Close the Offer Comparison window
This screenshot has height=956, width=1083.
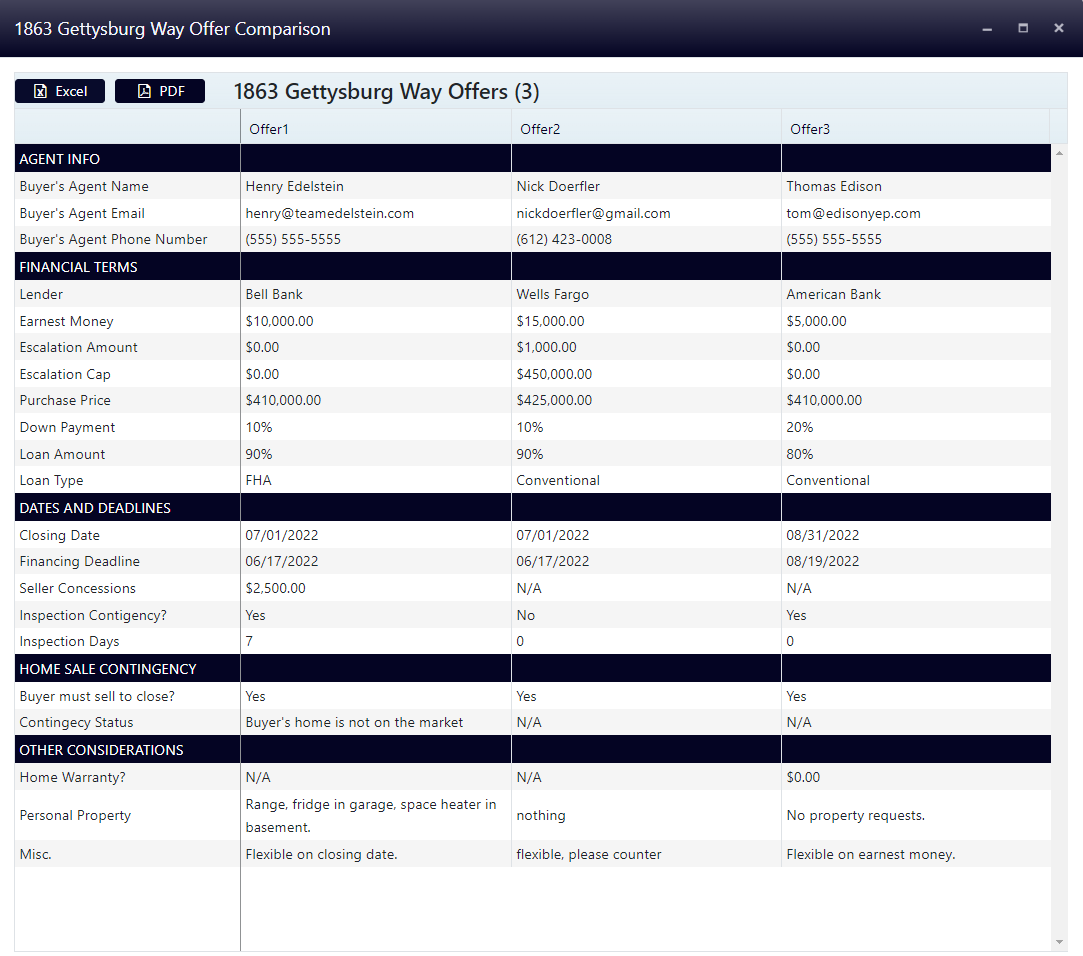pos(1059,29)
